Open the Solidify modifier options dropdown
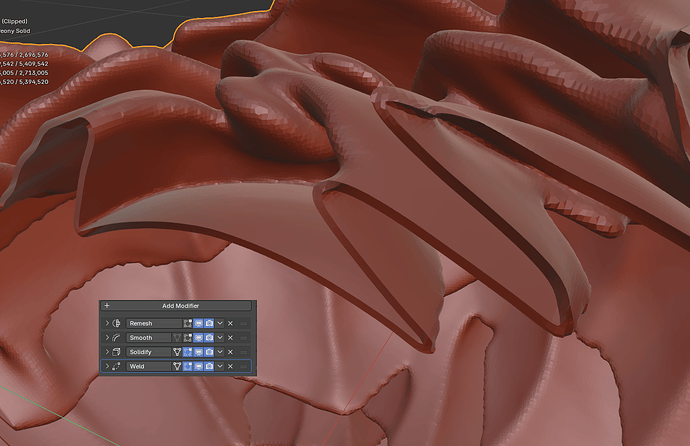 pos(220,352)
